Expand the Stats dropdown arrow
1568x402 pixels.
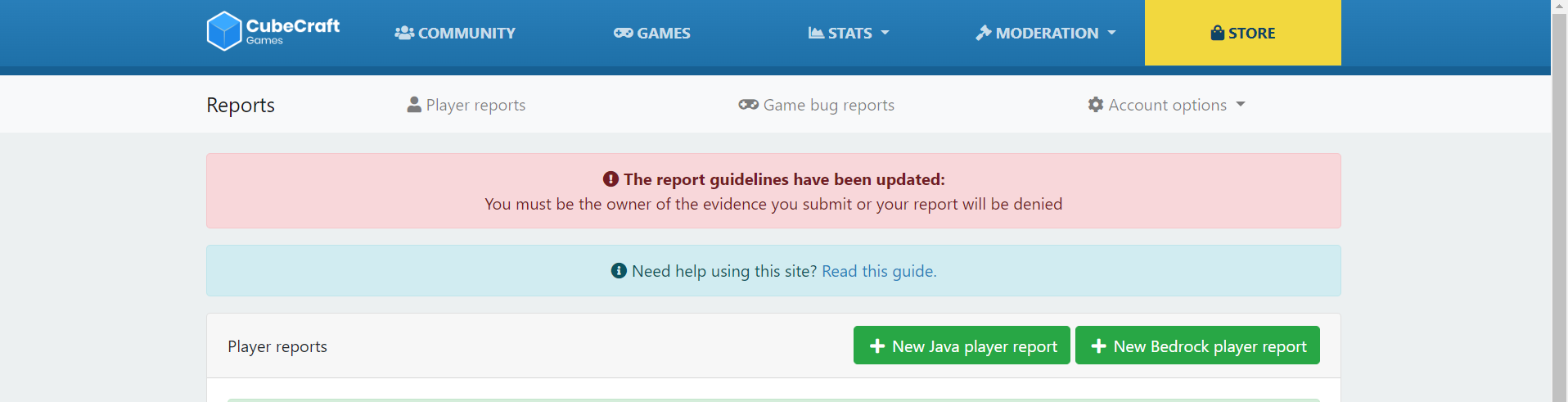[x=885, y=34]
